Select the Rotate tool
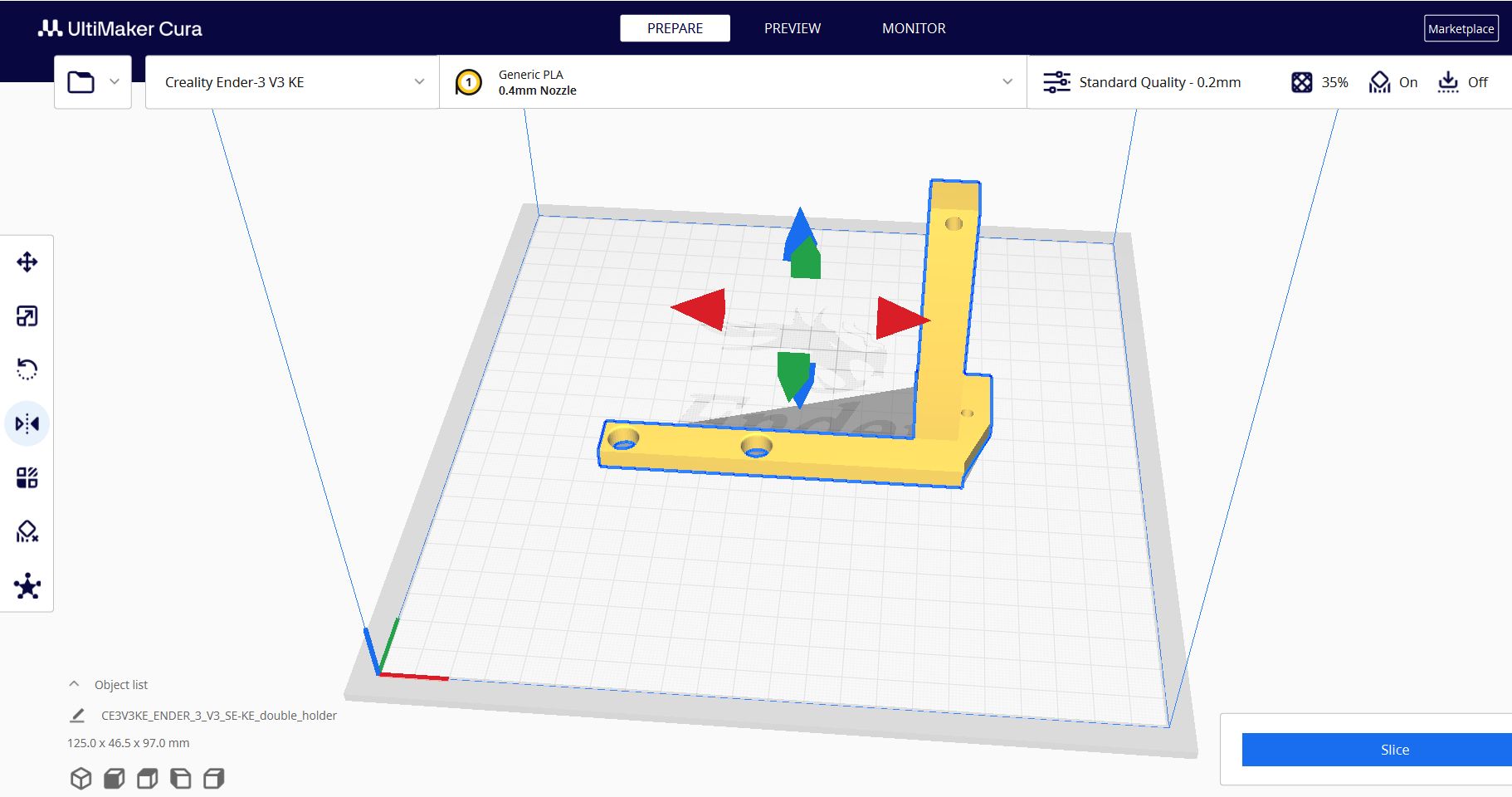The width and height of the screenshot is (1512, 797). [27, 369]
